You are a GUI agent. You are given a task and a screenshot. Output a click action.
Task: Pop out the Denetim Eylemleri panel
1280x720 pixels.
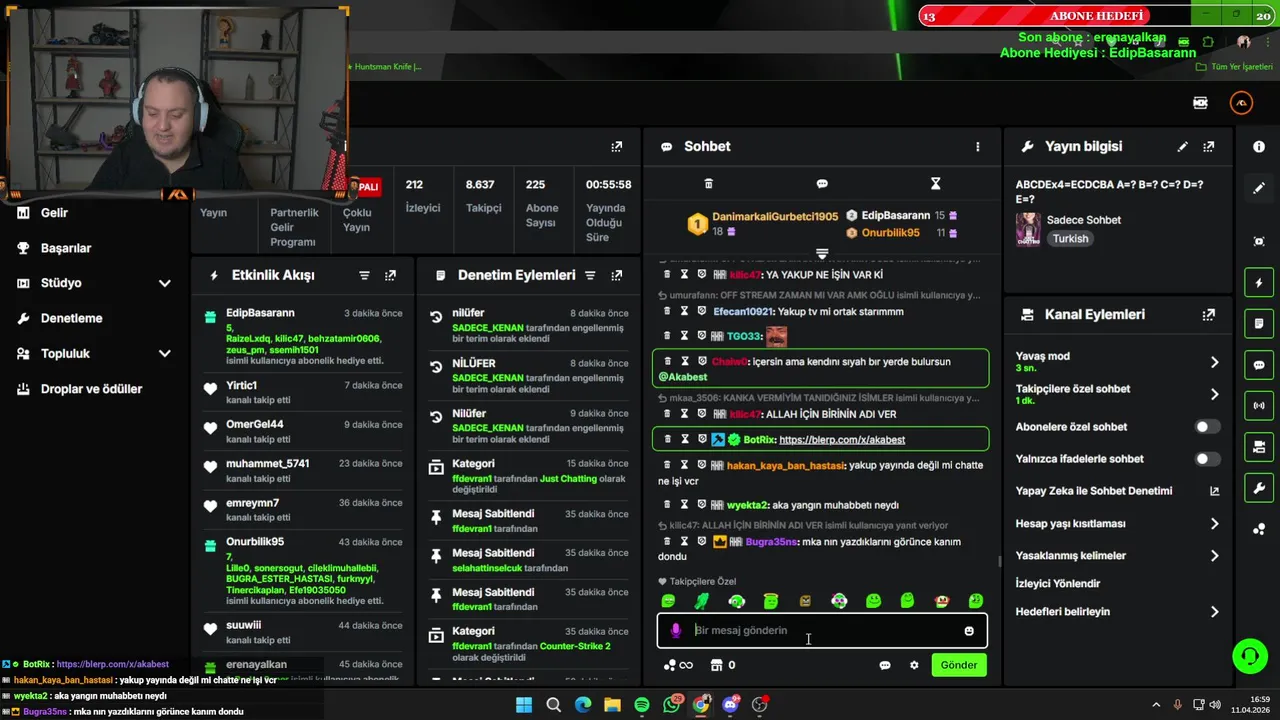point(617,275)
